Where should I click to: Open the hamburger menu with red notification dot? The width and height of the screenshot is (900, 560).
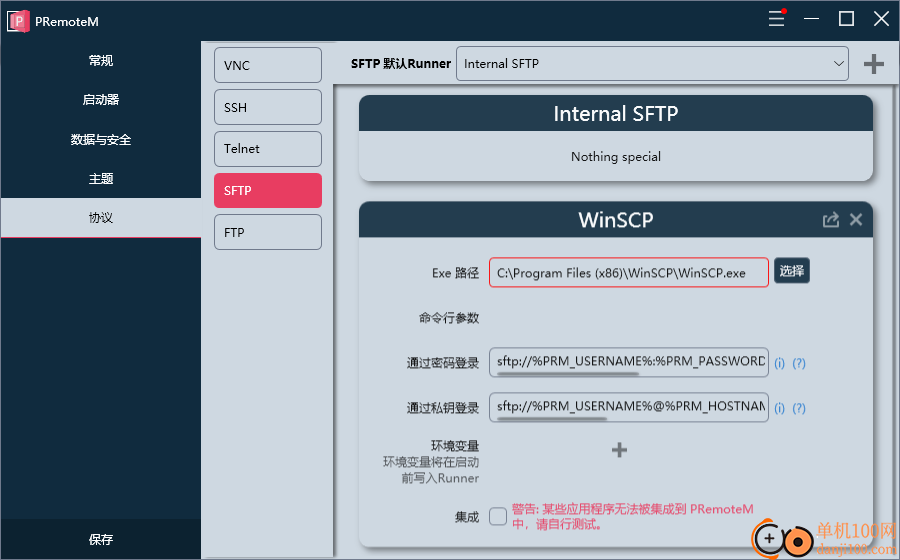pyautogui.click(x=777, y=18)
